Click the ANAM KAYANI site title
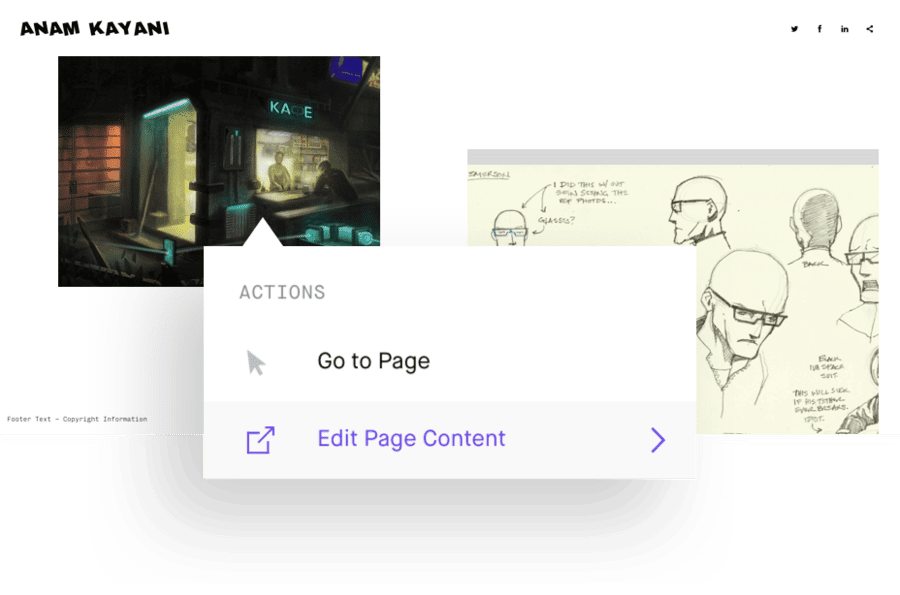The width and height of the screenshot is (900, 595). pyautogui.click(x=95, y=29)
